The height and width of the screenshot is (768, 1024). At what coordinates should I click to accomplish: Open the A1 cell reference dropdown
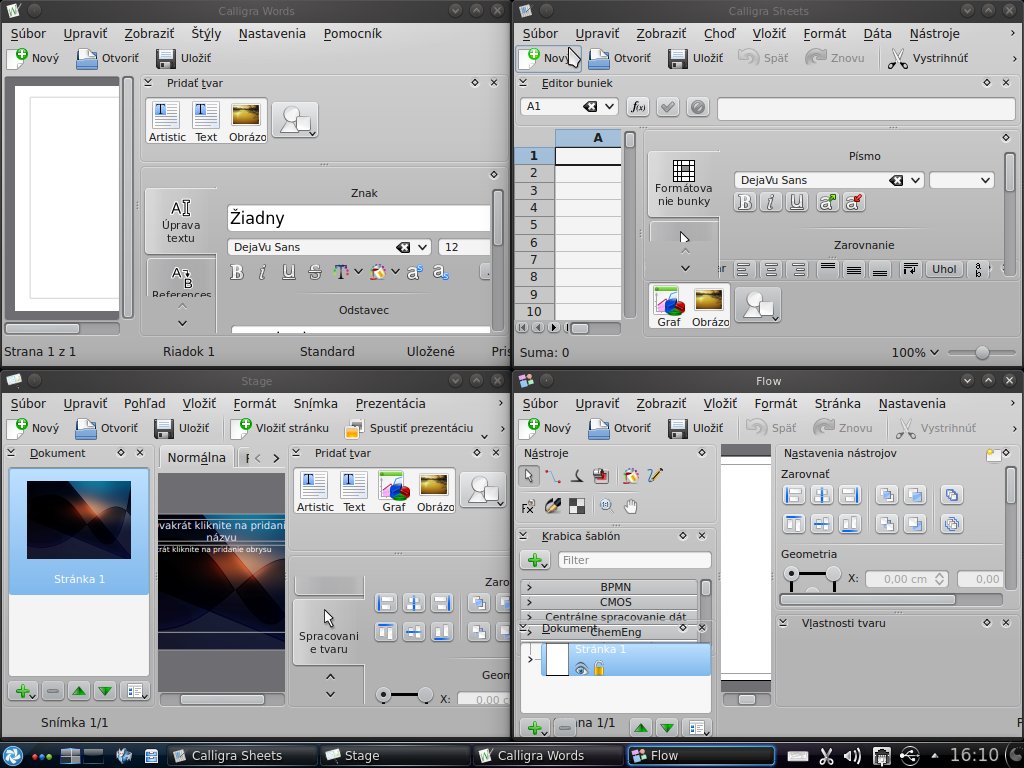609,107
